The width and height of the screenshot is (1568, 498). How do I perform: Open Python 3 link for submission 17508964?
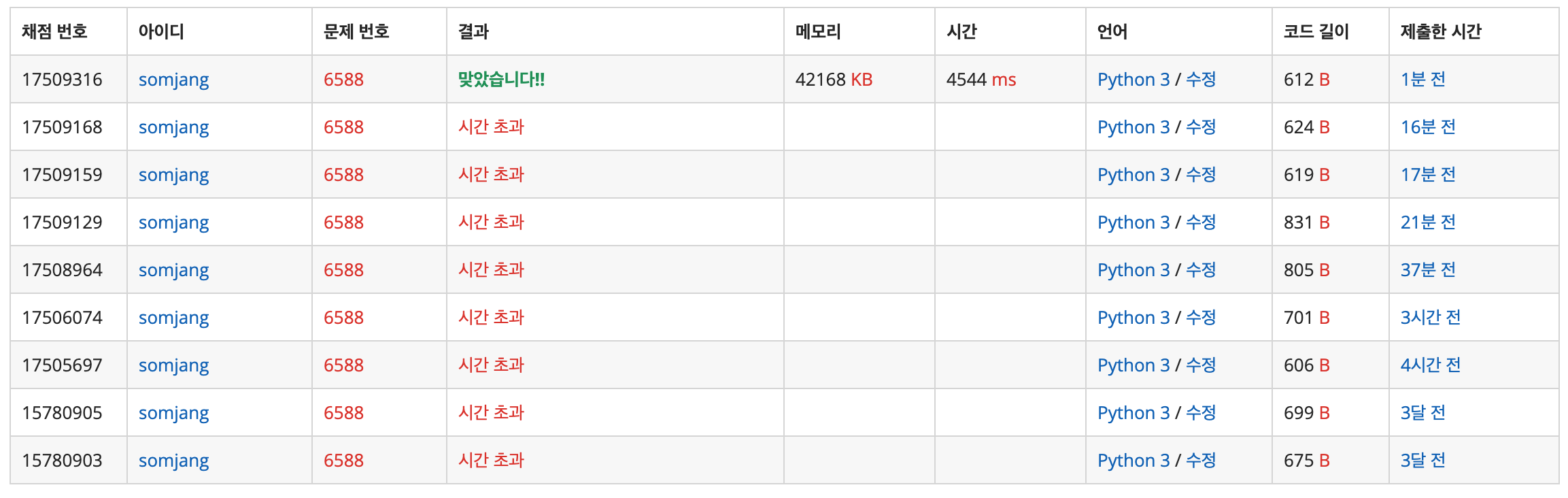[1134, 270]
